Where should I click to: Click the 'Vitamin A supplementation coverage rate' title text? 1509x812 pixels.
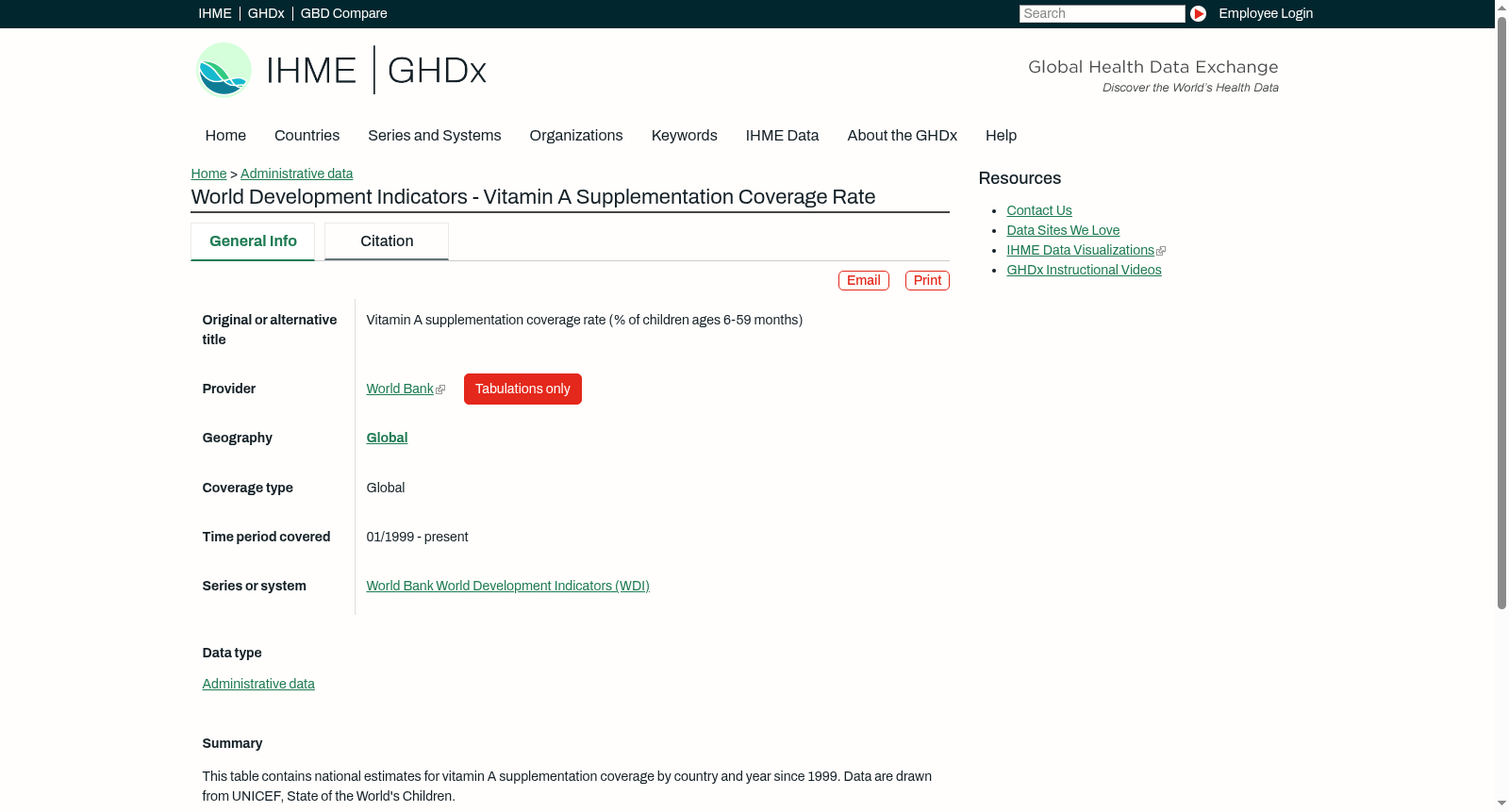[x=585, y=320]
